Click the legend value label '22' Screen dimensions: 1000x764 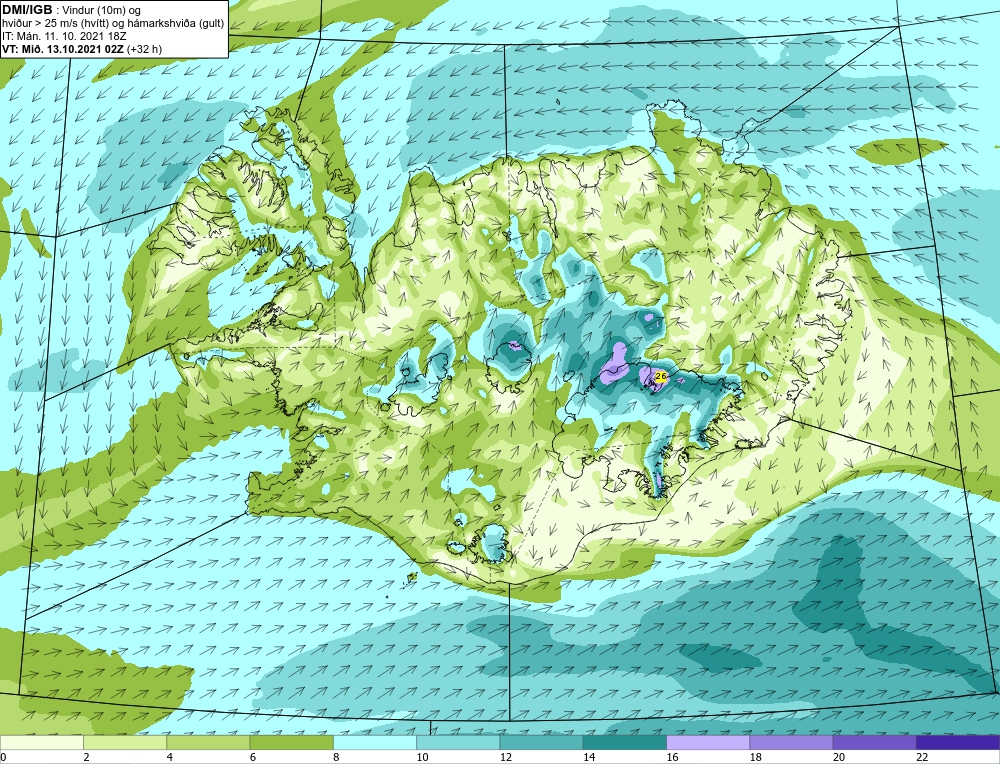[922, 757]
